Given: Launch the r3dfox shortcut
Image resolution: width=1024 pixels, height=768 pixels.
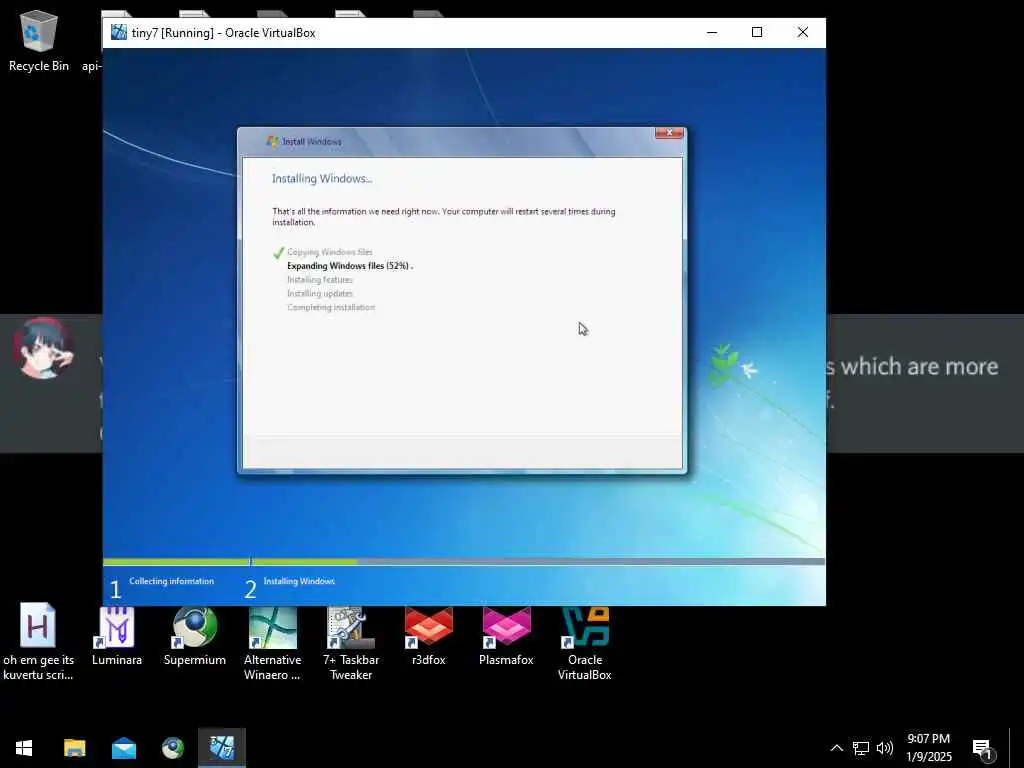Looking at the screenshot, I should [x=428, y=635].
